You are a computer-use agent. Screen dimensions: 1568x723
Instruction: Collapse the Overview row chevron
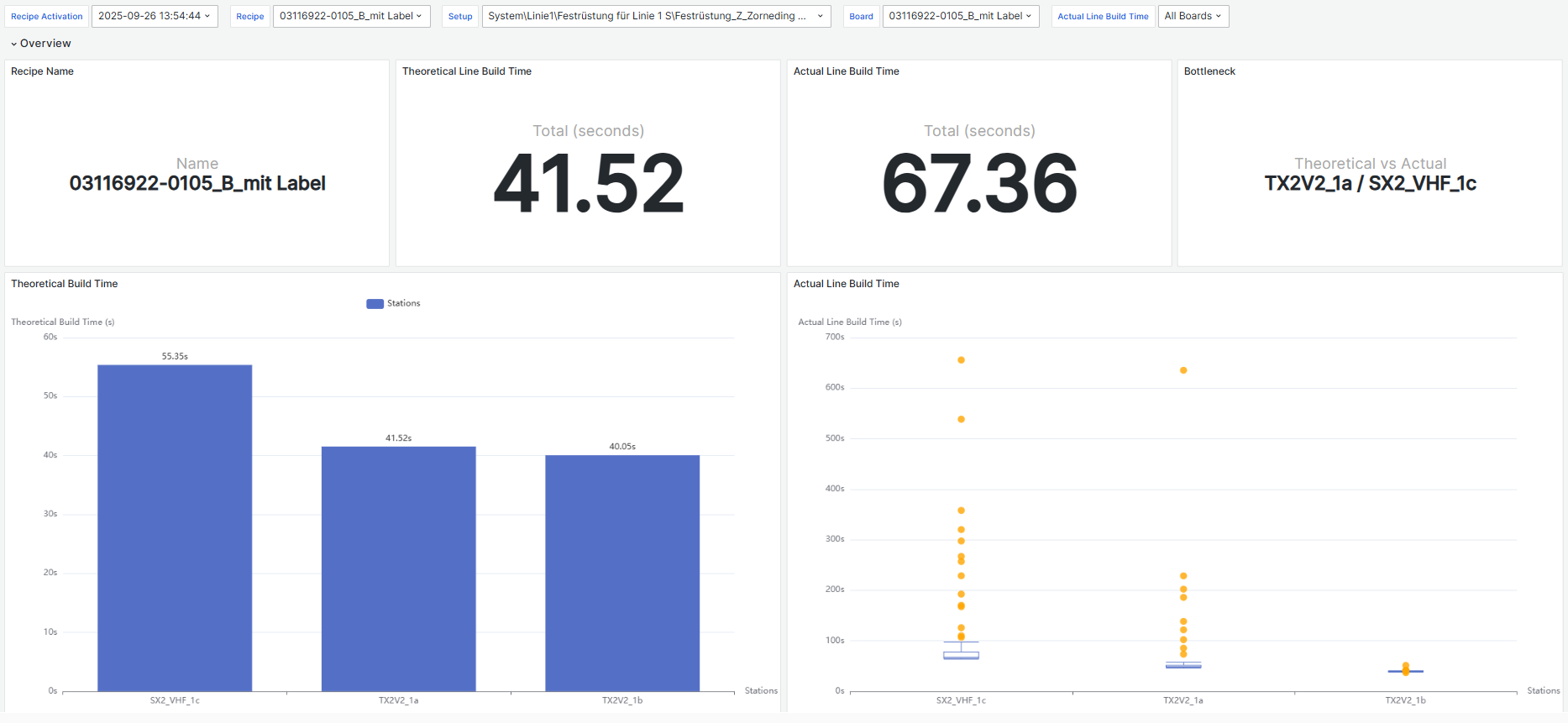point(14,44)
